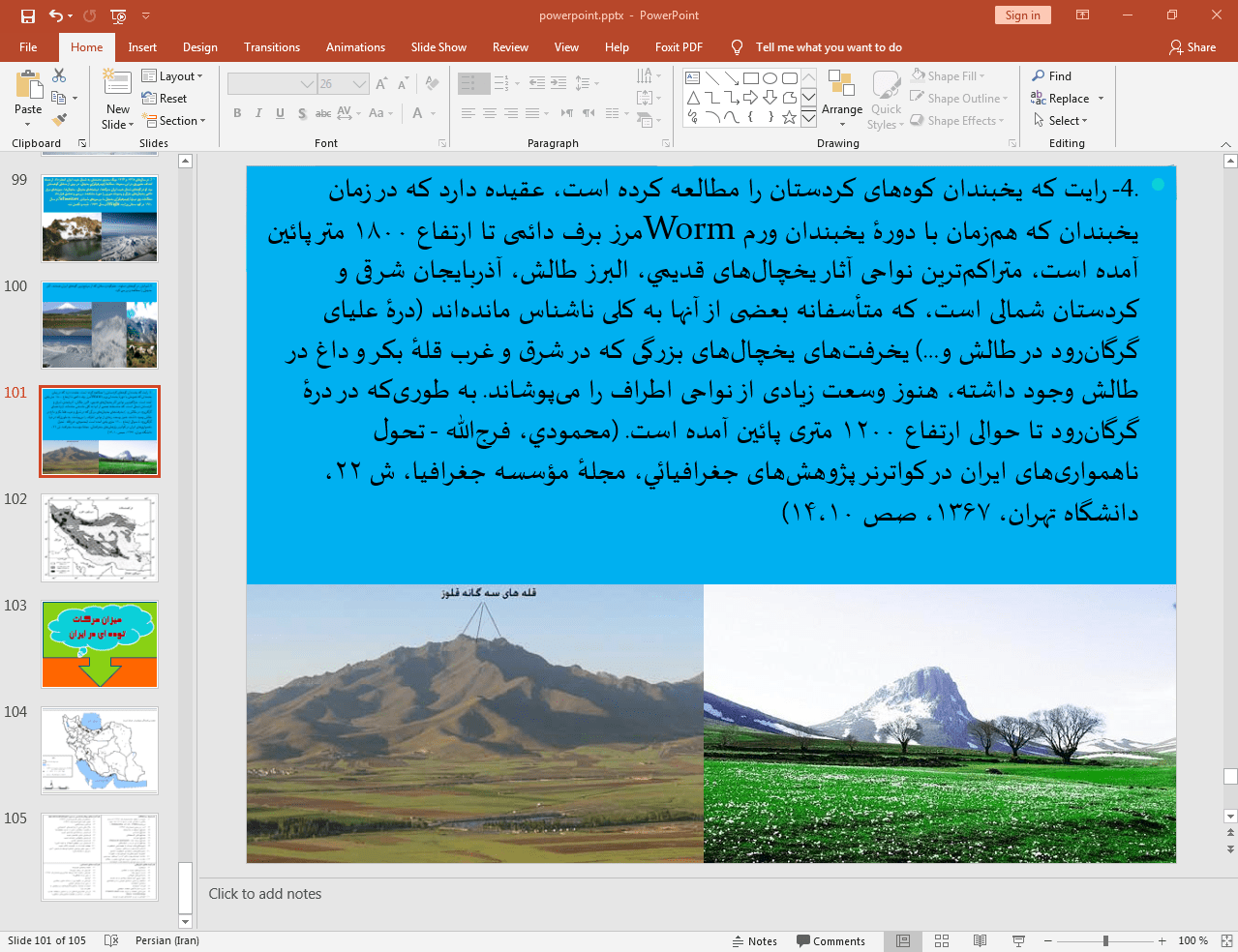Toggle Underline formatting
This screenshot has height=952, width=1238.
pyautogui.click(x=280, y=113)
